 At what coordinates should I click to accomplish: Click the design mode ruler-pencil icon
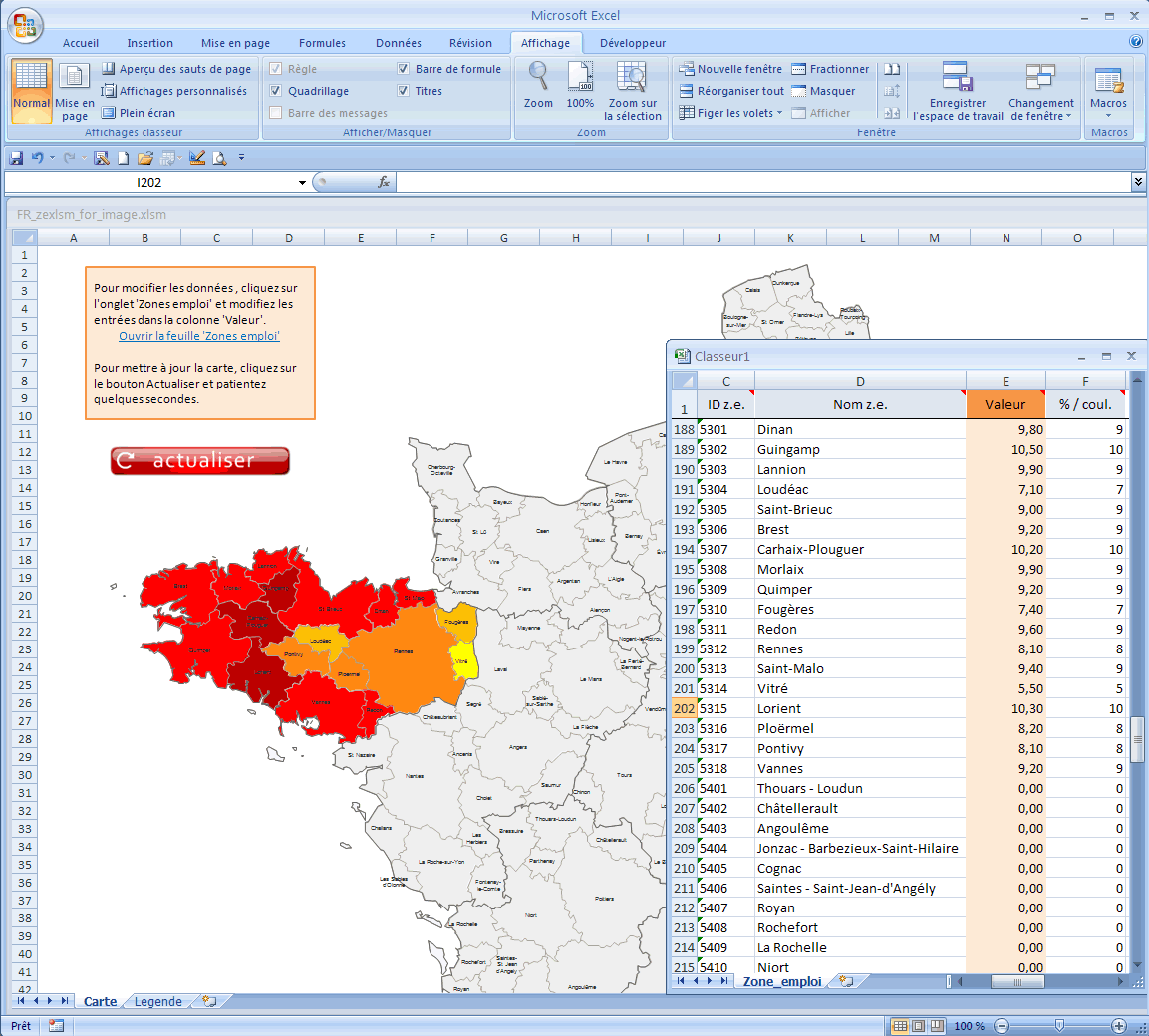point(196,158)
